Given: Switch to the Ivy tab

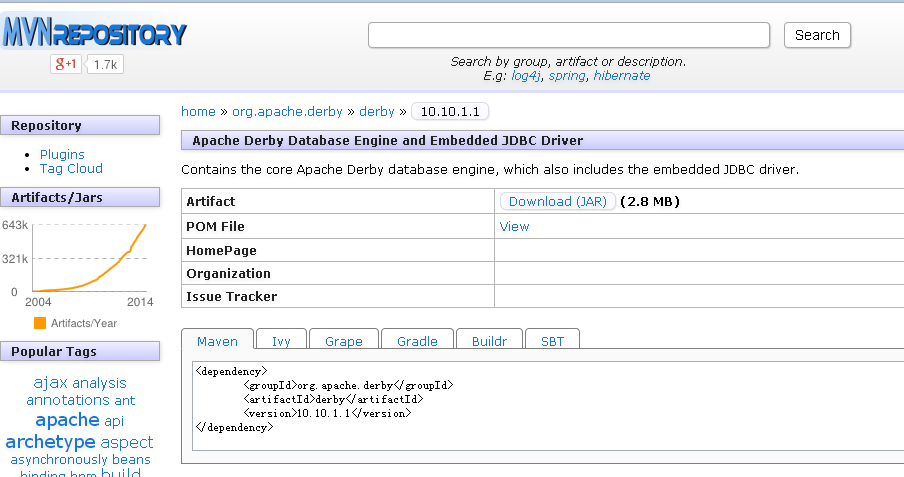Looking at the screenshot, I should [281, 341].
